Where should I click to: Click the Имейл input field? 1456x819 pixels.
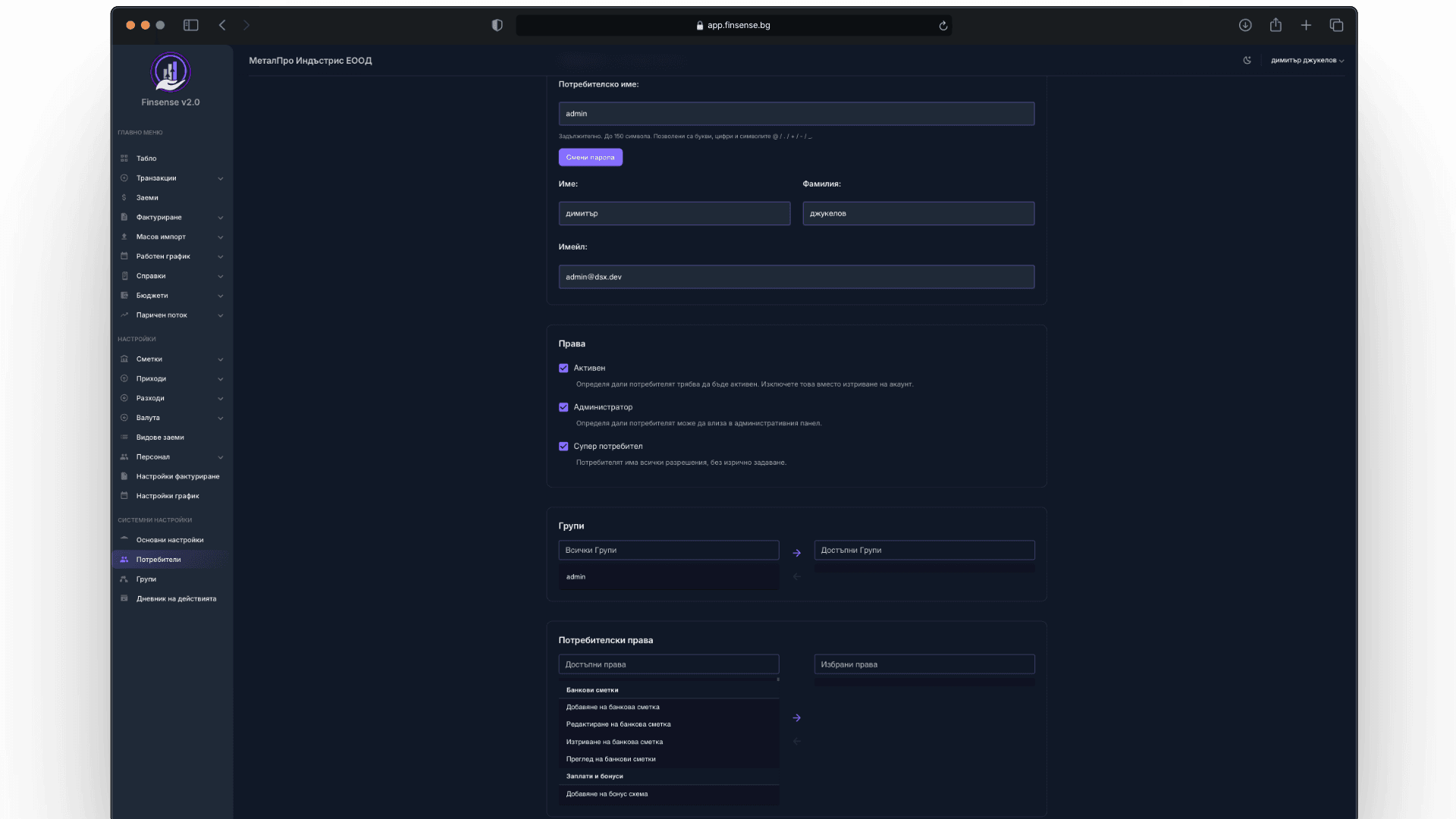[x=796, y=277]
